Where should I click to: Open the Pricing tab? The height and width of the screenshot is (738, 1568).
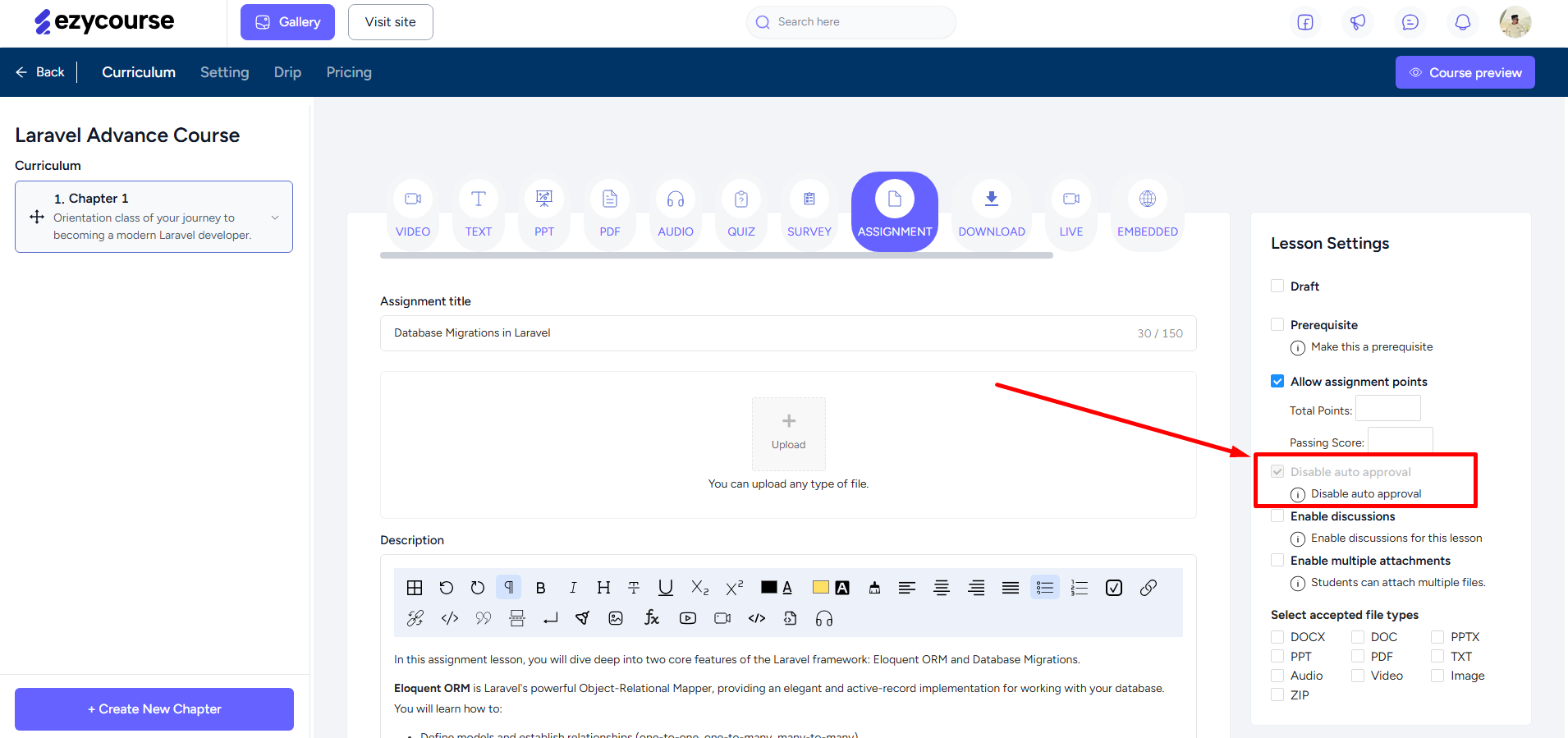click(x=349, y=72)
